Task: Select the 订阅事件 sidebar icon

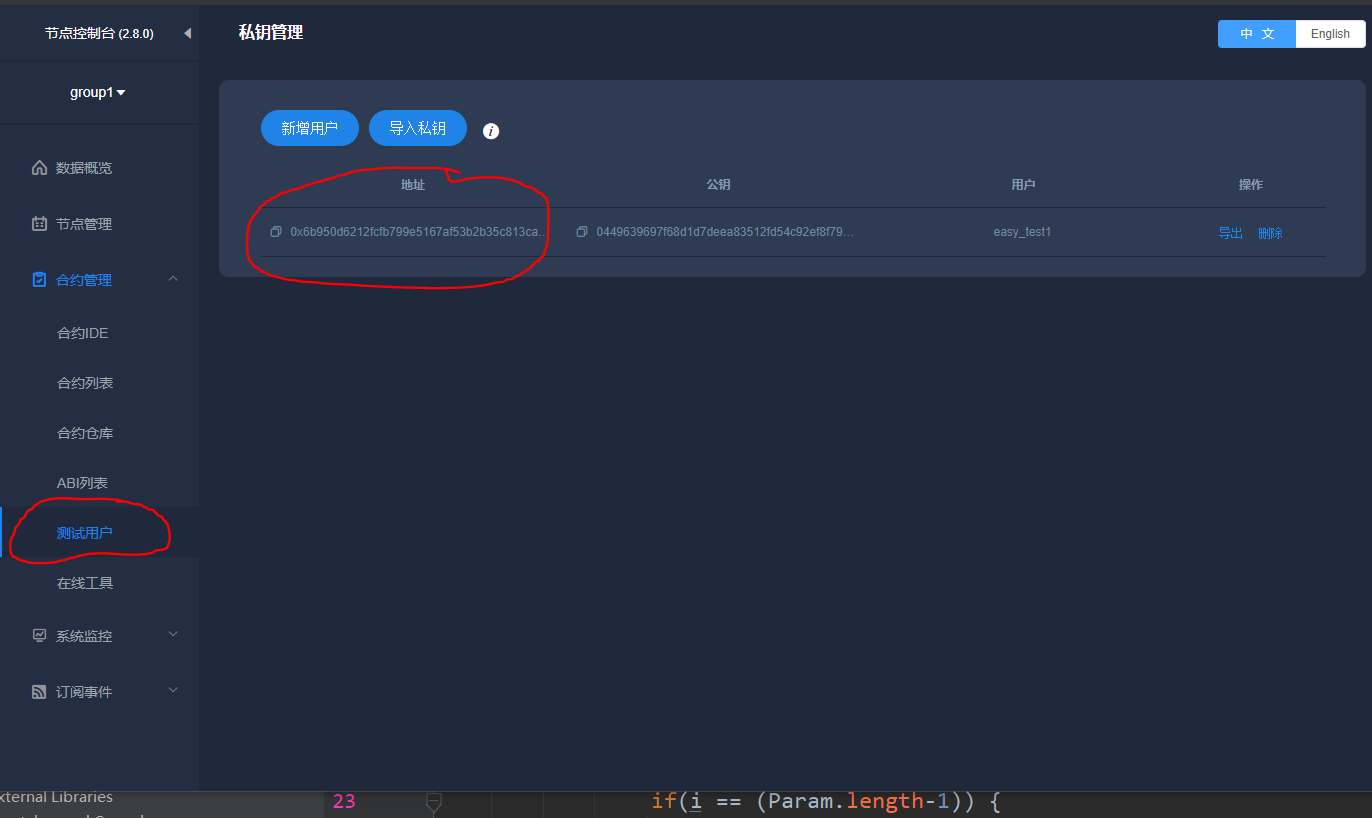Action: 39,691
